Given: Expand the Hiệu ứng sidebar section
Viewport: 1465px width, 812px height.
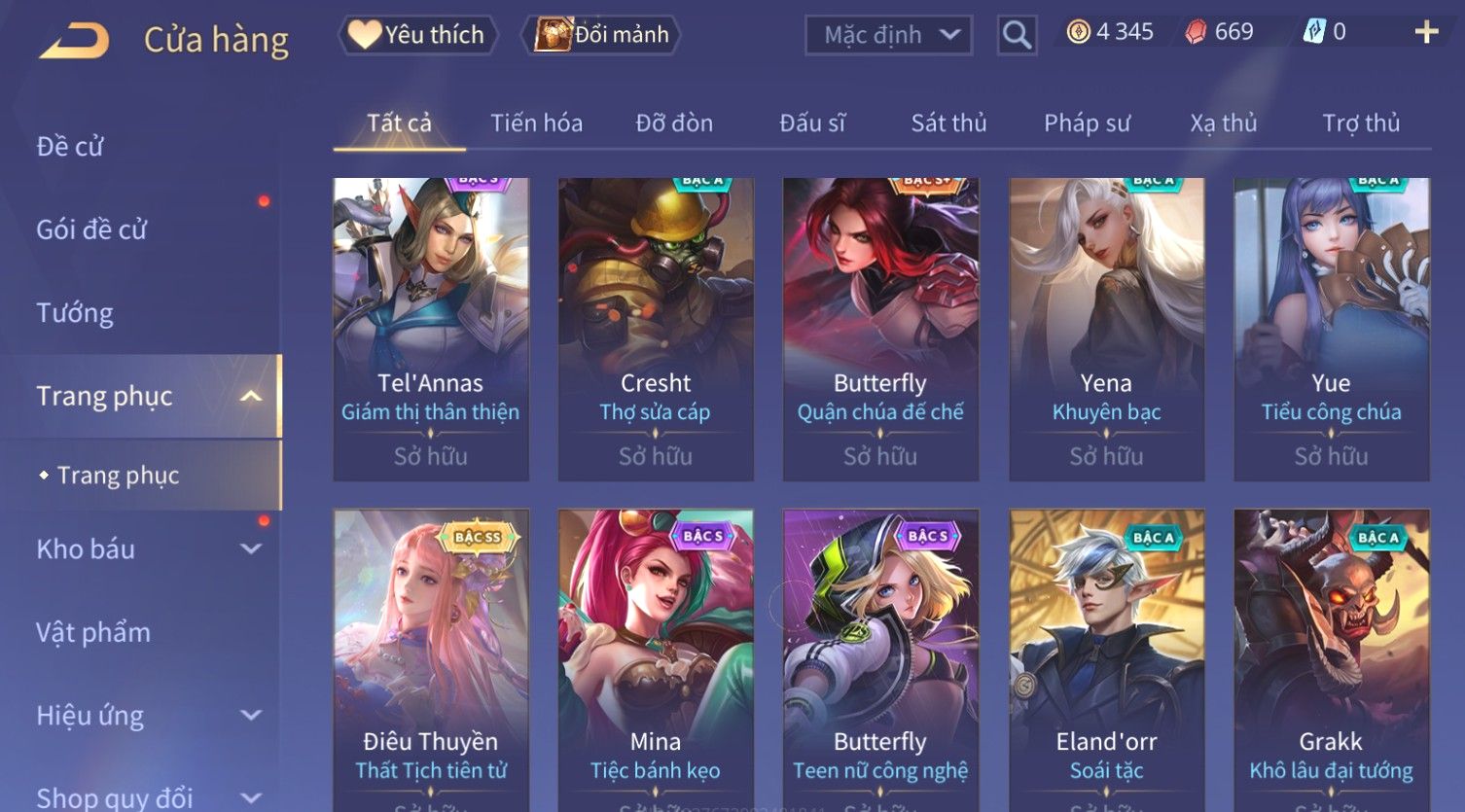Looking at the screenshot, I should (251, 715).
